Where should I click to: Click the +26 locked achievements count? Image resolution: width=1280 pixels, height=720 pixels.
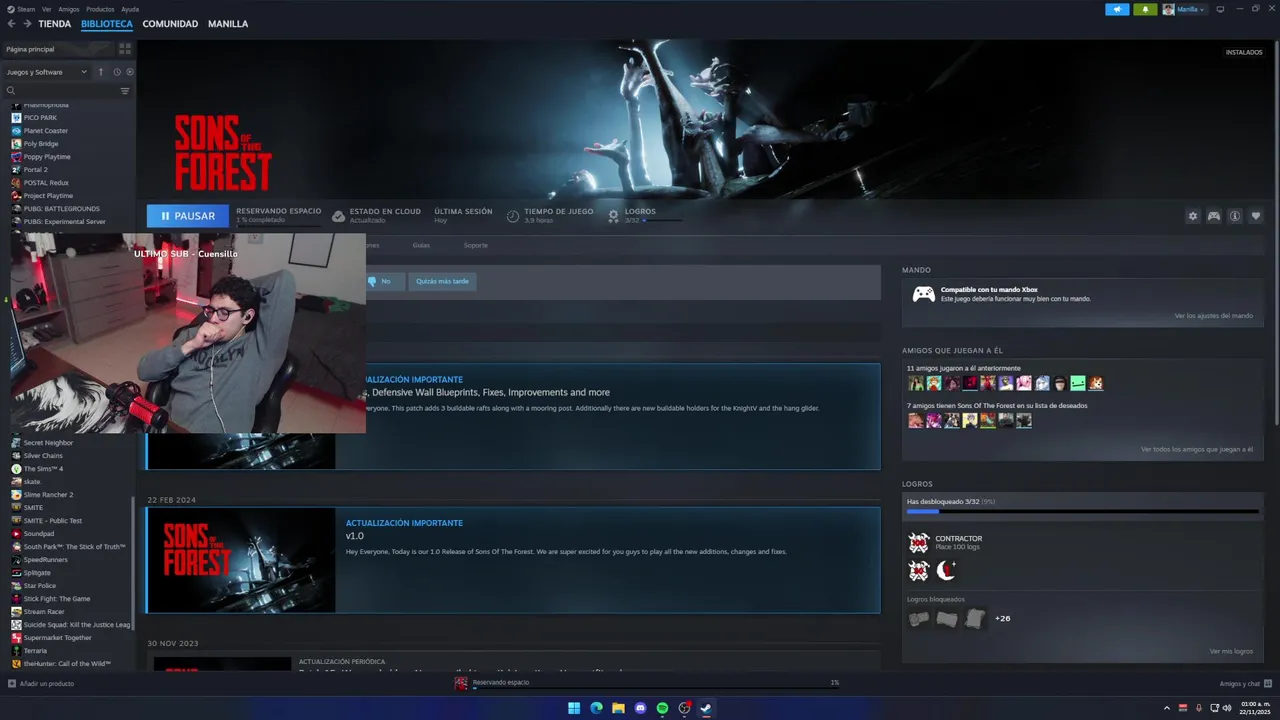point(1002,619)
